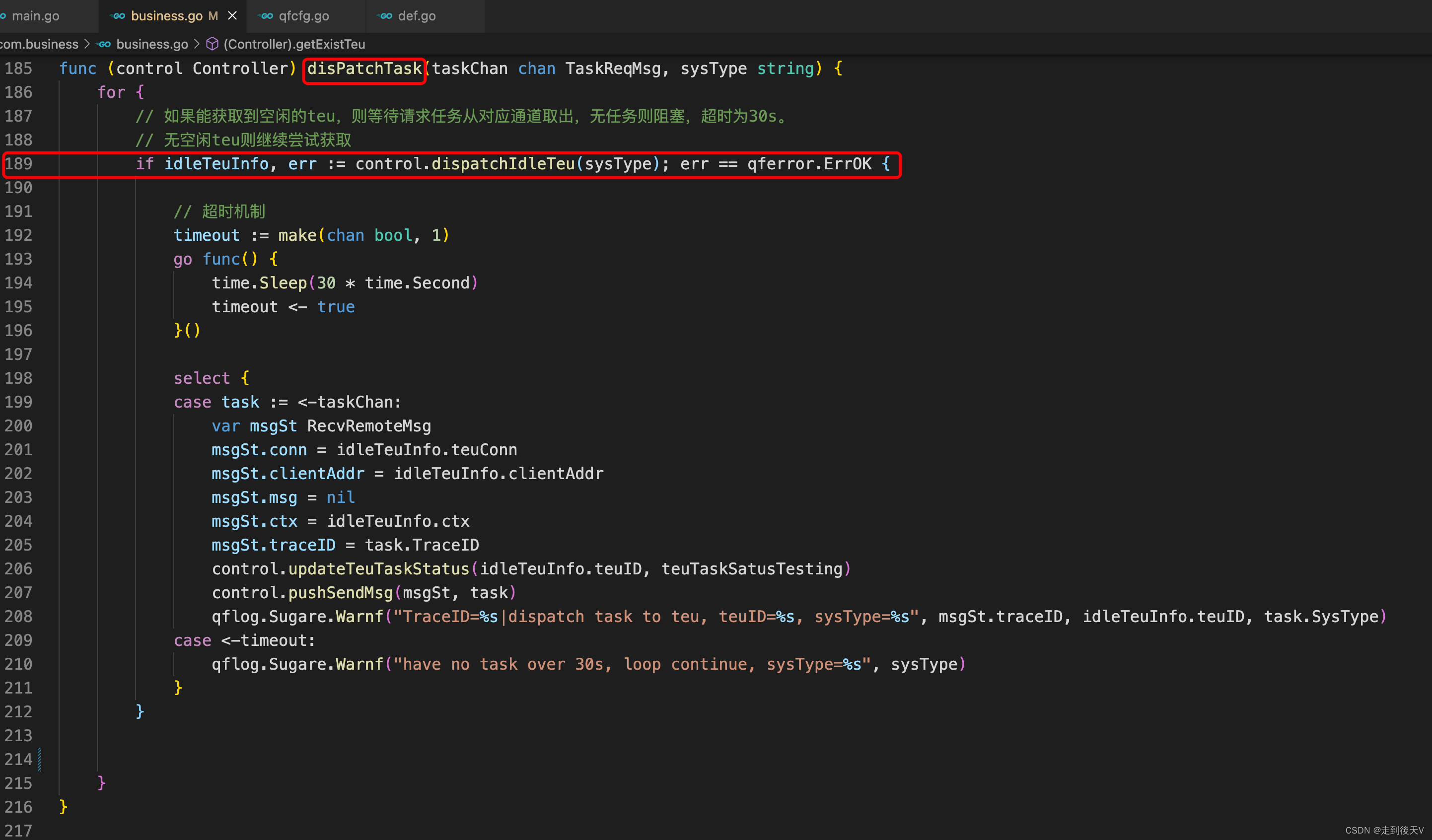1432x840 pixels.
Task: Open com.business breadcrumb segment
Action: tap(39, 44)
